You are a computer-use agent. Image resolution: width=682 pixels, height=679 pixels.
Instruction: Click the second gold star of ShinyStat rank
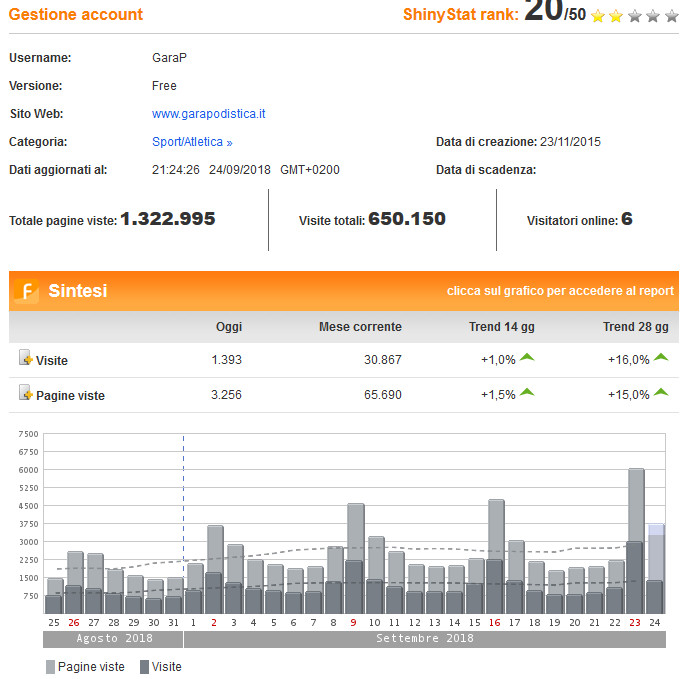point(616,16)
